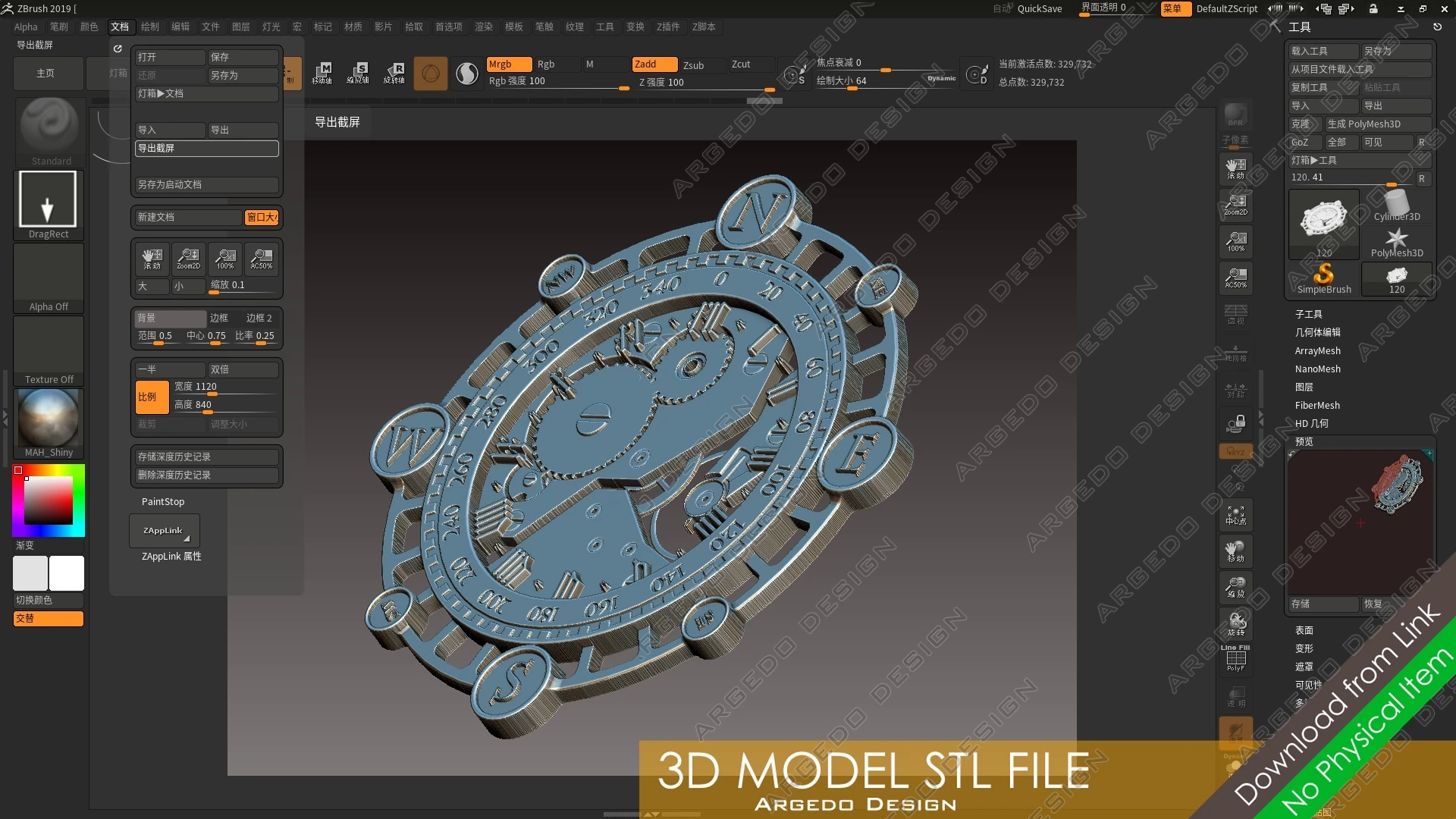Click the 3D model preview thumbnail
The width and height of the screenshot is (1456, 819).
point(1360,522)
